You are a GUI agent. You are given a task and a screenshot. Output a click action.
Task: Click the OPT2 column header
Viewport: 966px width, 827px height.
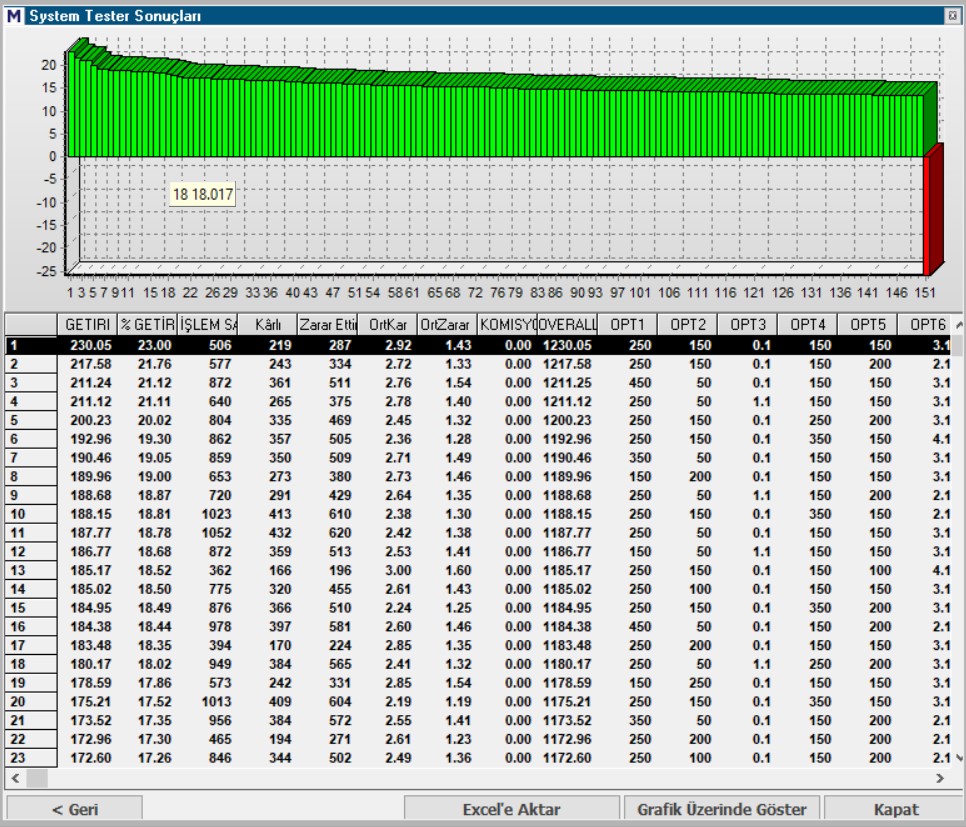click(688, 325)
